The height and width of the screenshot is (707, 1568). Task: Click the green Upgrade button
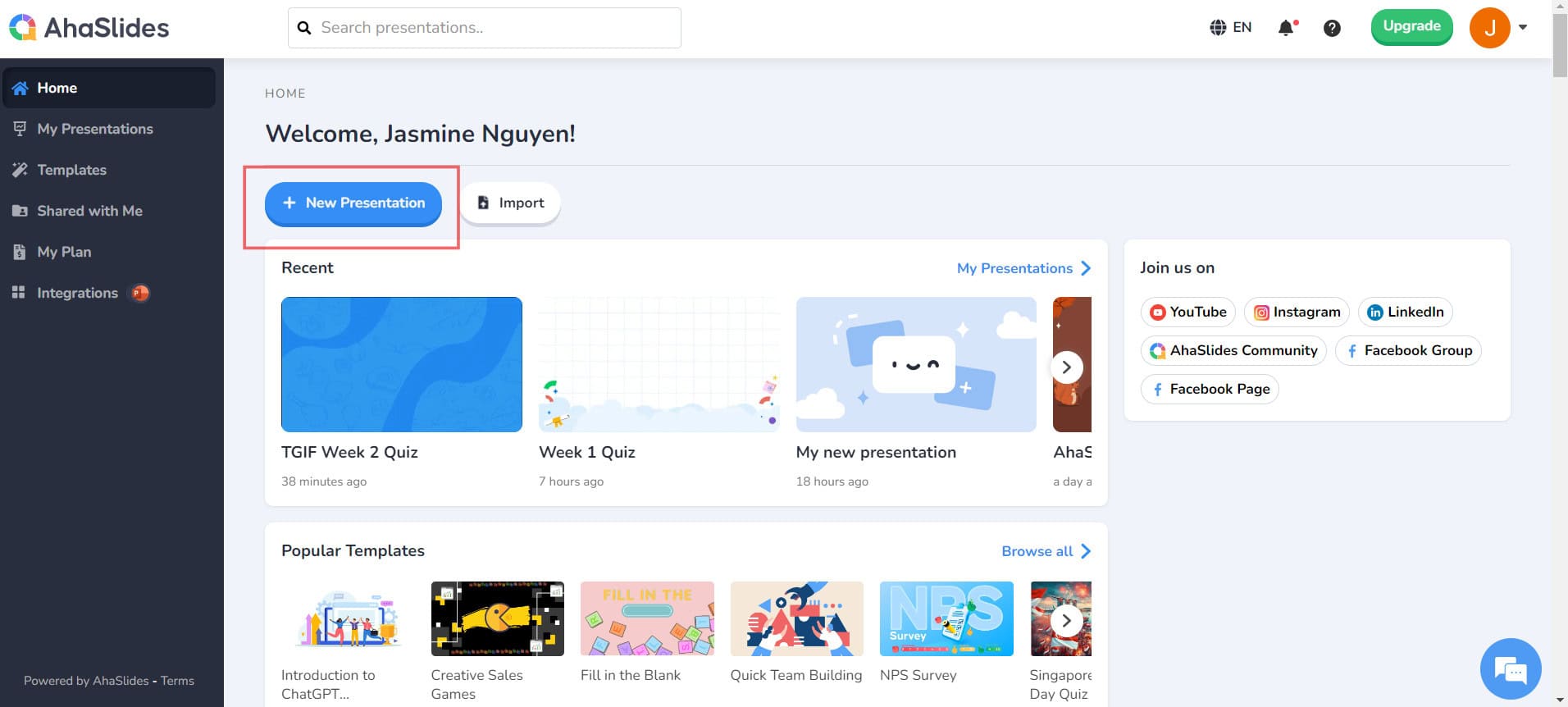pos(1411,26)
